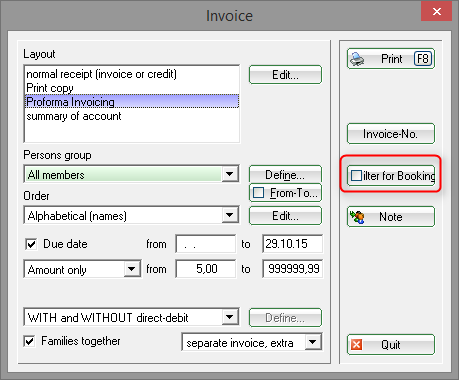Click the printer icon on Print button
Screen dimensions: 459x380
click(357, 59)
